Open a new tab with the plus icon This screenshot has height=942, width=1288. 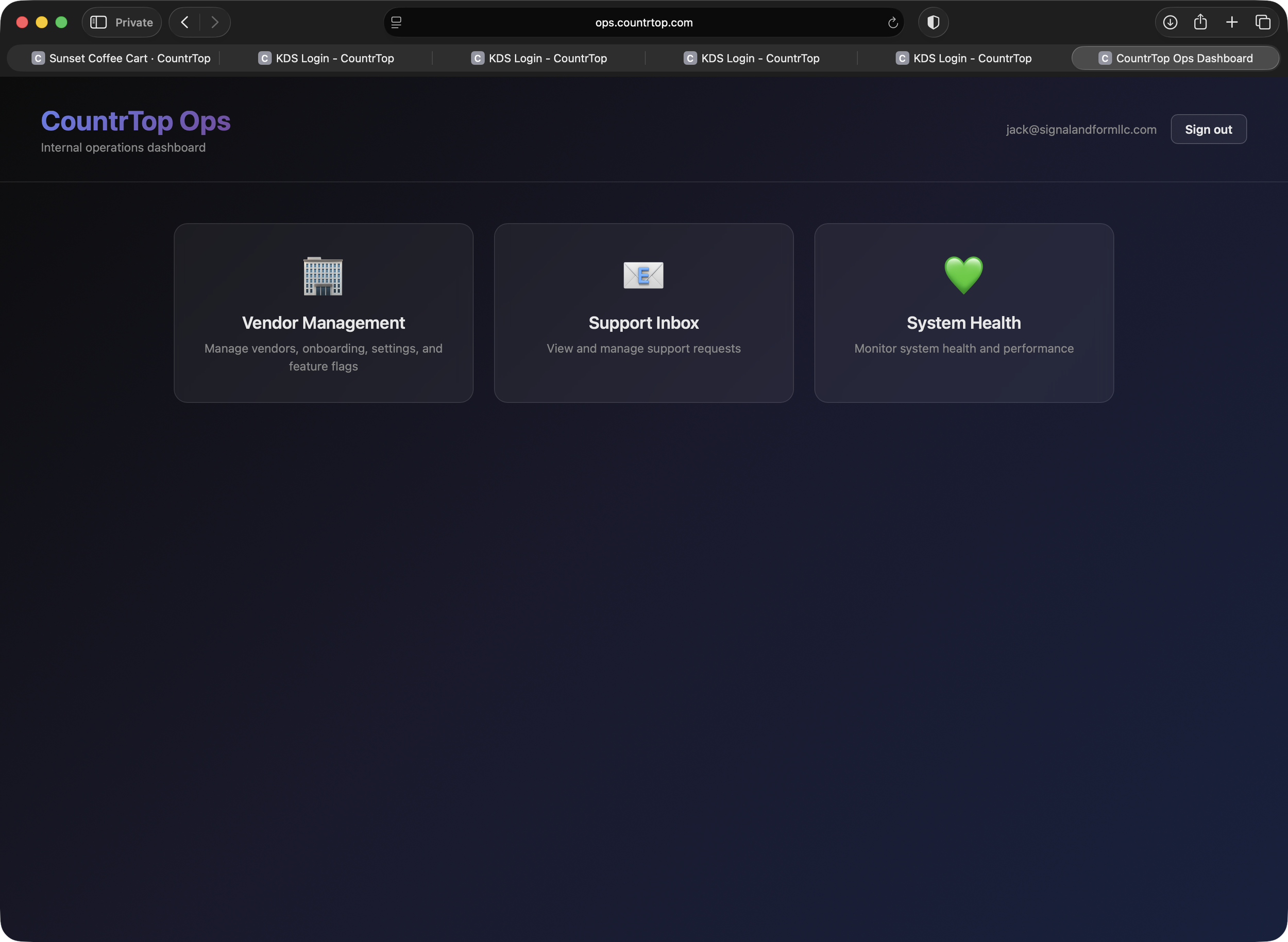pos(1232,22)
